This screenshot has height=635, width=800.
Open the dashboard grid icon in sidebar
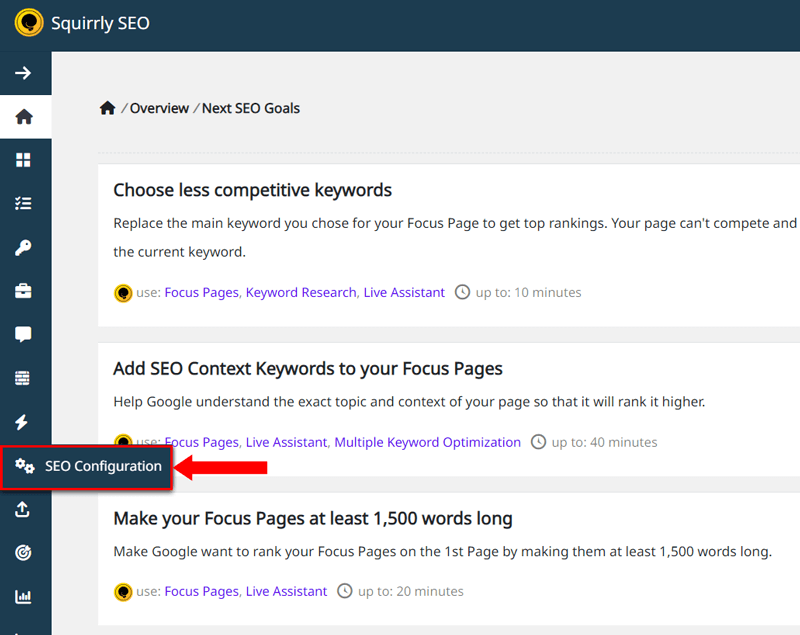click(x=23, y=160)
